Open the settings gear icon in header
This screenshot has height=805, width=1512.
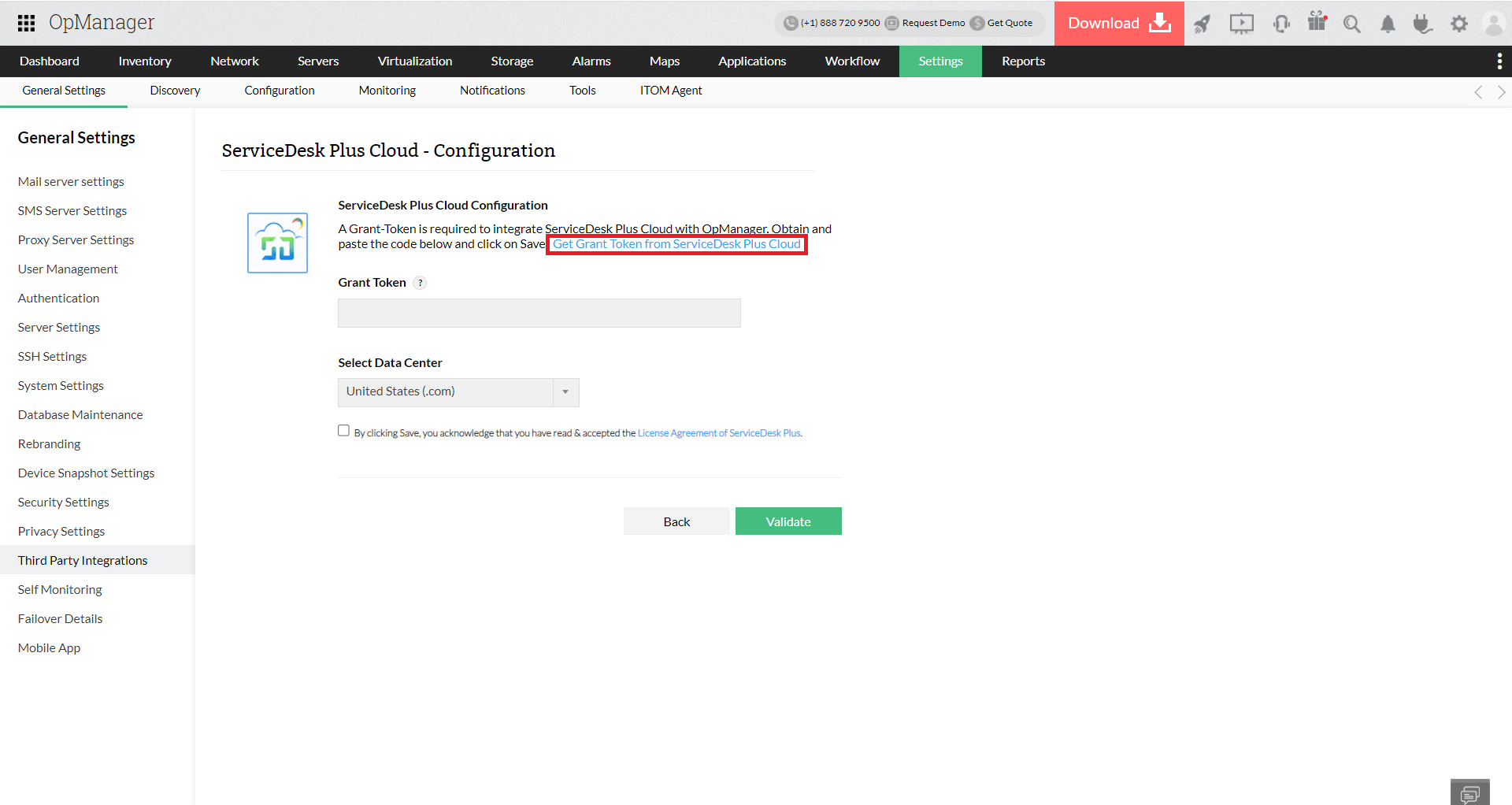(1459, 24)
